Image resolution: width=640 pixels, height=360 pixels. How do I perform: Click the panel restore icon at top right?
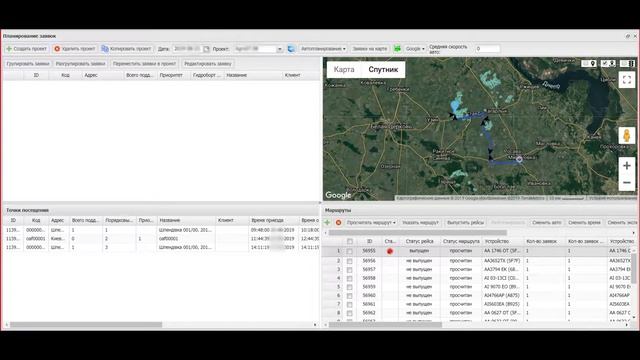click(628, 36)
